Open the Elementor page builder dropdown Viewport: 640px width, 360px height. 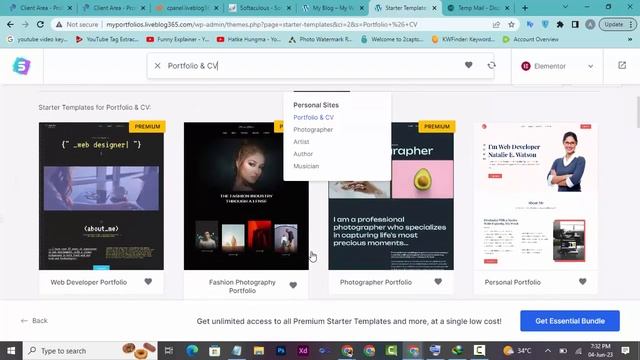point(557,66)
